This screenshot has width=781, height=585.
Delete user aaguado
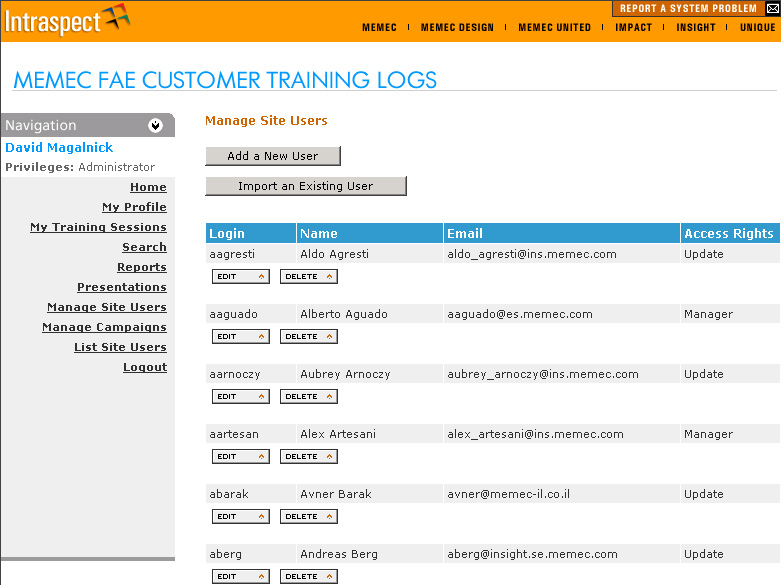308,336
